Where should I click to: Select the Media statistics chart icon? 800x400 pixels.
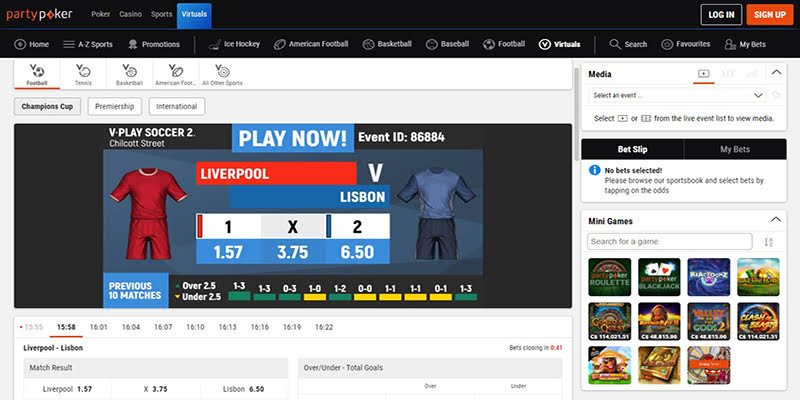[x=752, y=74]
